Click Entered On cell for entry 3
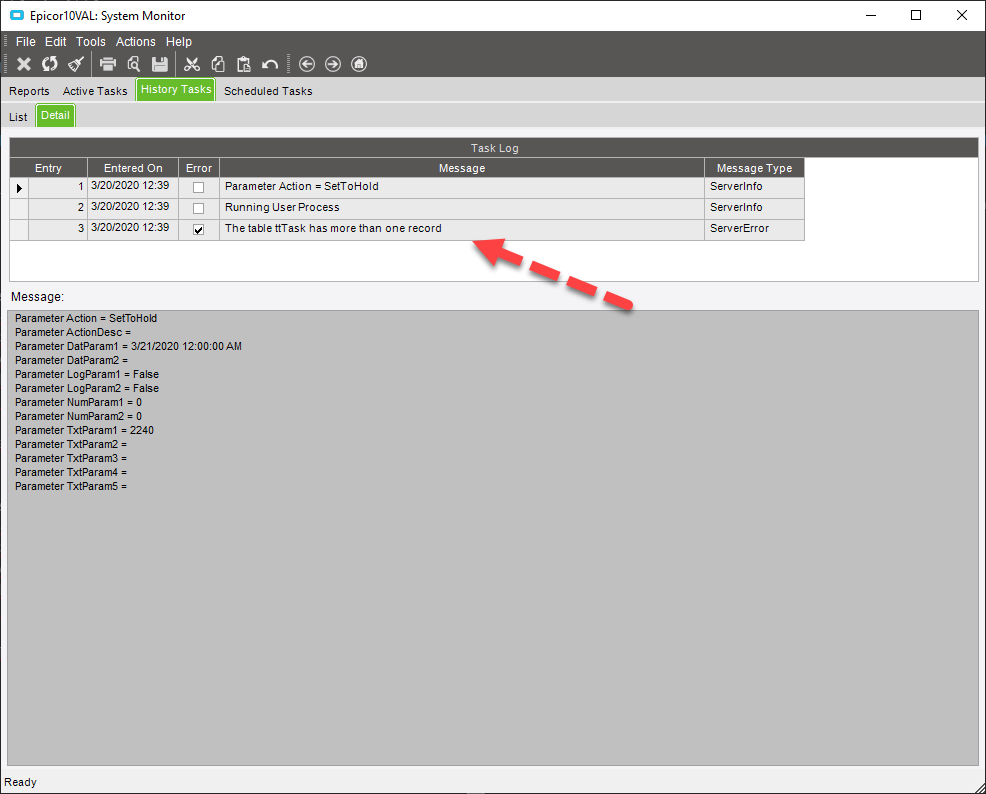The image size is (986, 794). pyautogui.click(x=133, y=228)
